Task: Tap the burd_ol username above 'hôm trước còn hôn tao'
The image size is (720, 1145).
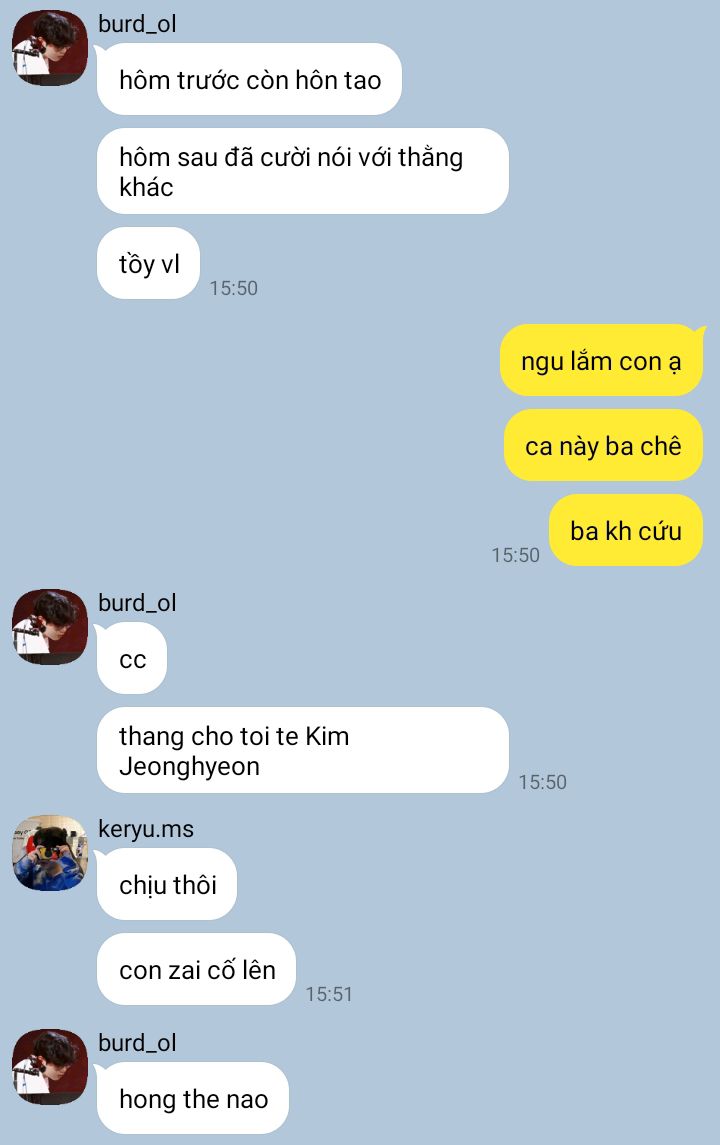Action: (x=137, y=24)
